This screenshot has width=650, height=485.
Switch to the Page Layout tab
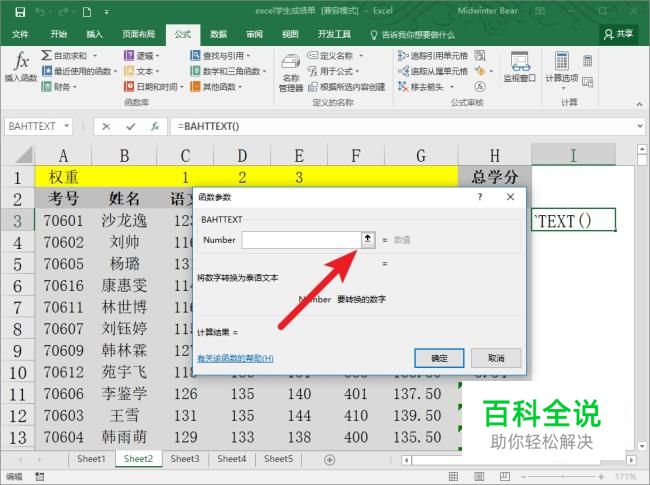point(138,34)
